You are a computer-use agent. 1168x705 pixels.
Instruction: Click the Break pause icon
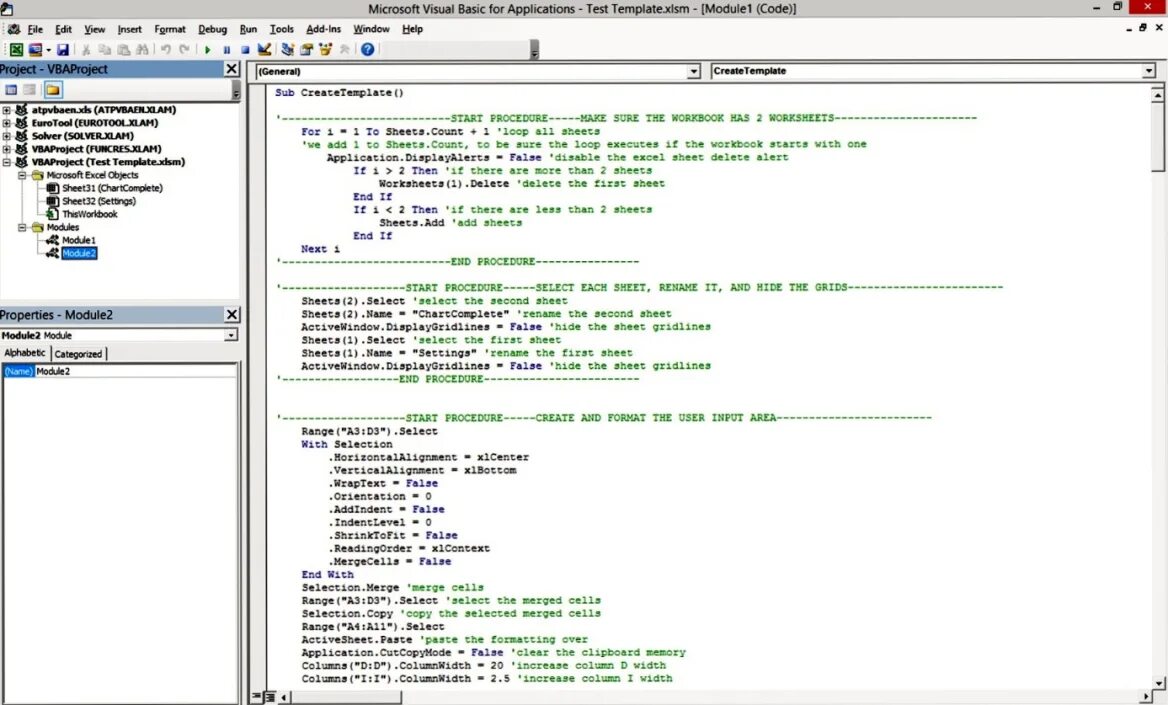click(x=226, y=49)
